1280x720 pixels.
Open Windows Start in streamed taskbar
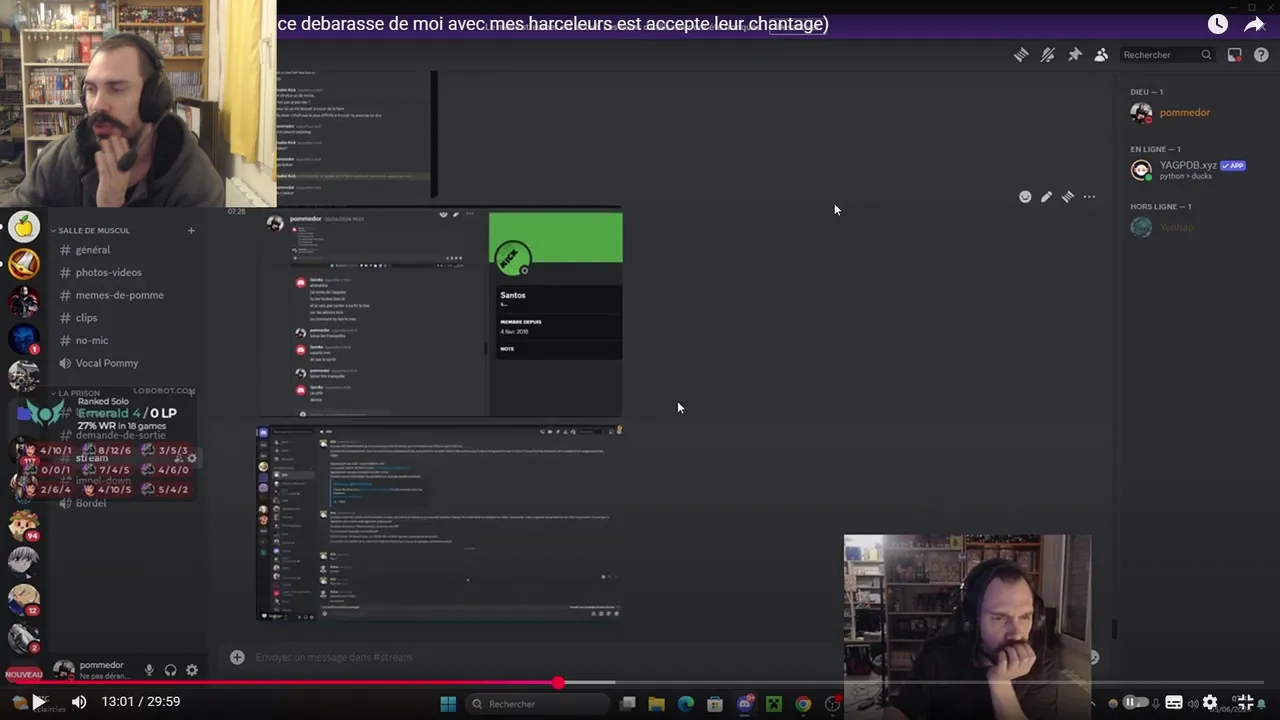point(448,704)
